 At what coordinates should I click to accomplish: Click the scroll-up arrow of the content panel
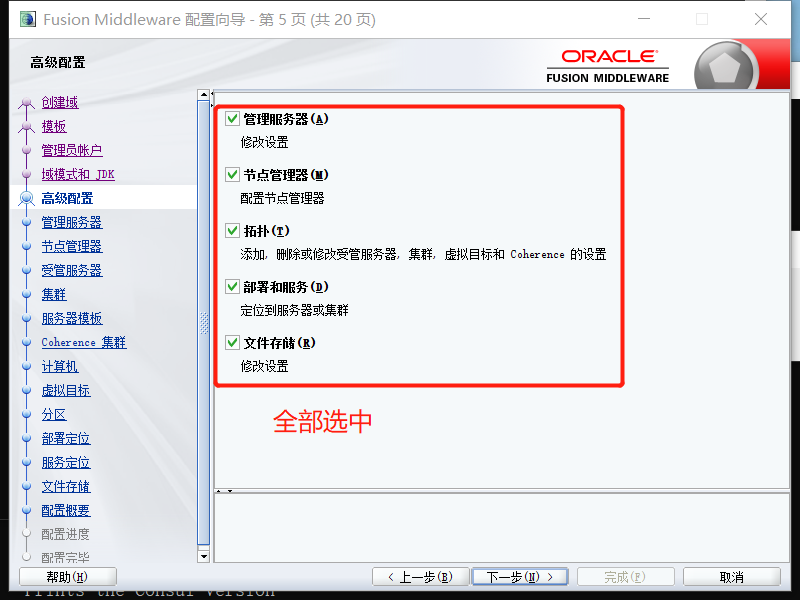click(205, 94)
